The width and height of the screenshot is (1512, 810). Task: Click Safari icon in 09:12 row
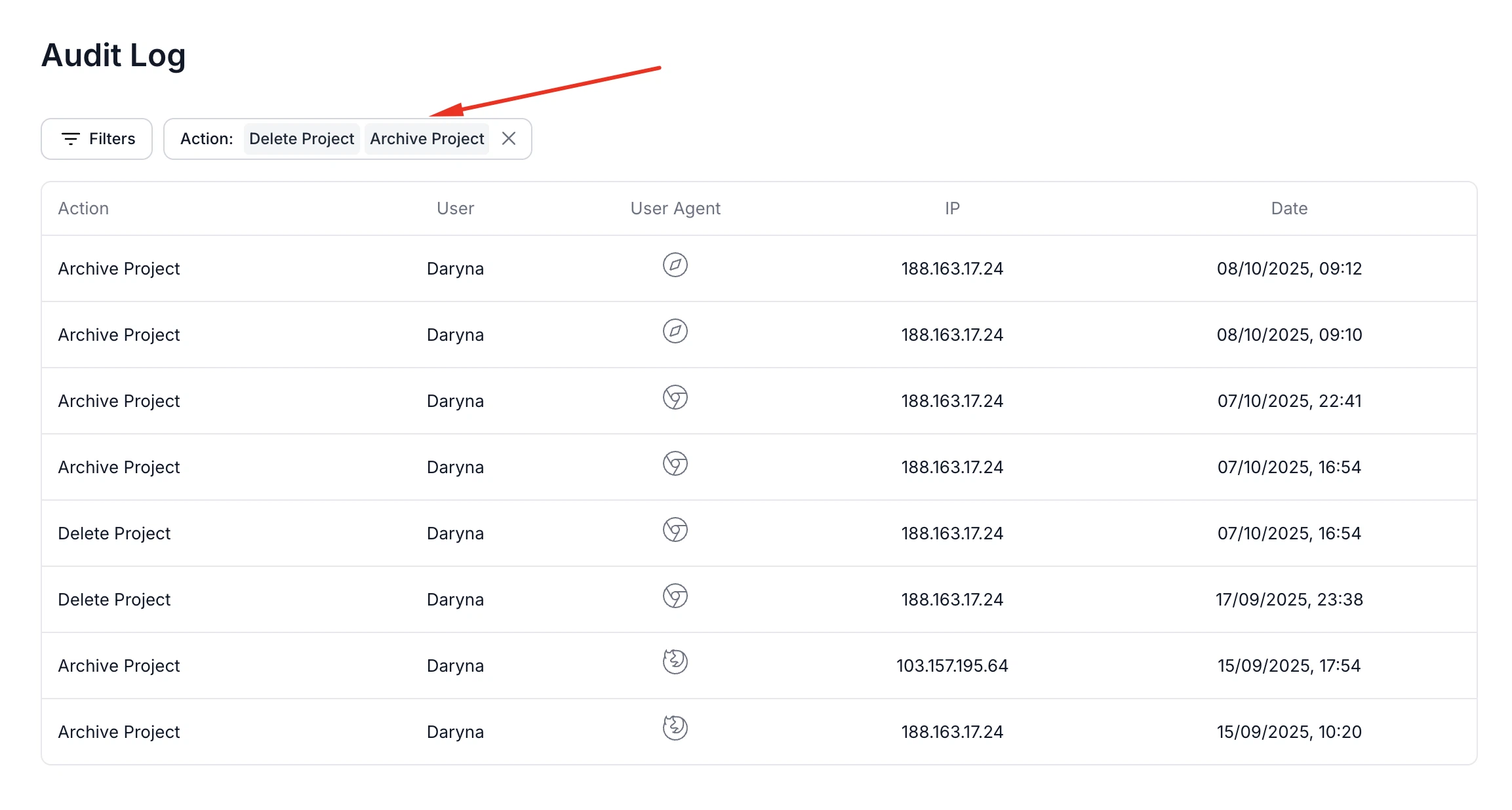(675, 265)
